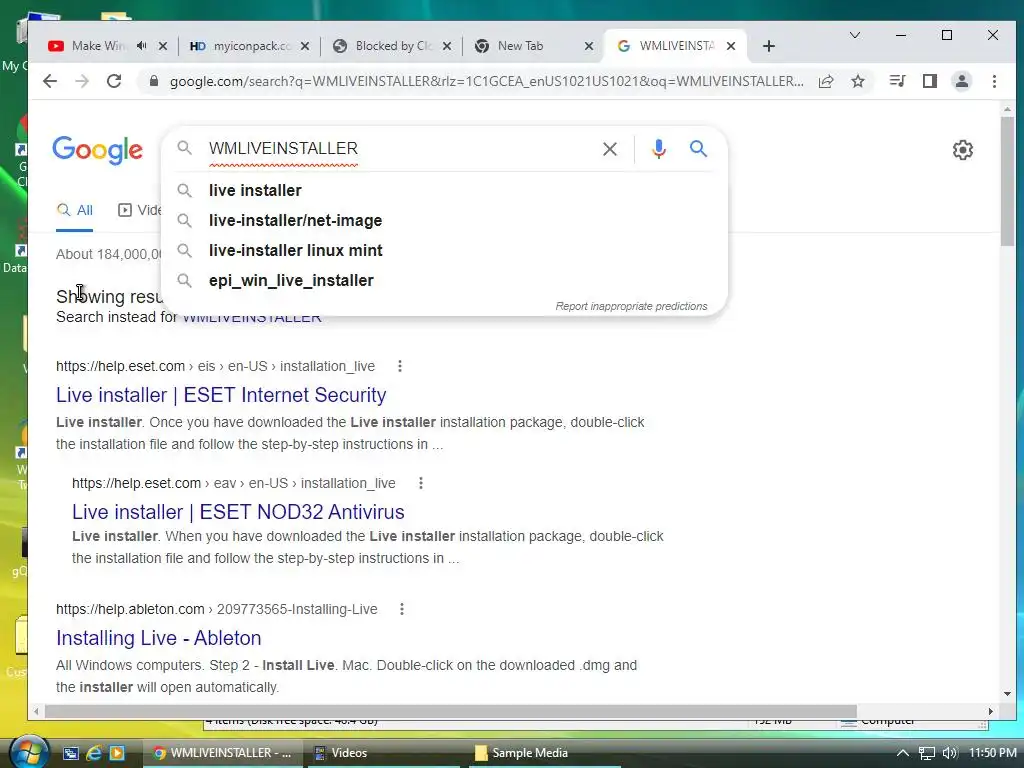Select the Videos results tab

tap(140, 210)
